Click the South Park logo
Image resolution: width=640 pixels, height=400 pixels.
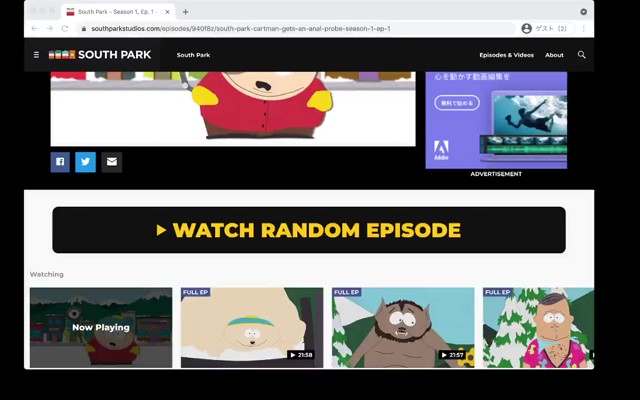pyautogui.click(x=100, y=55)
